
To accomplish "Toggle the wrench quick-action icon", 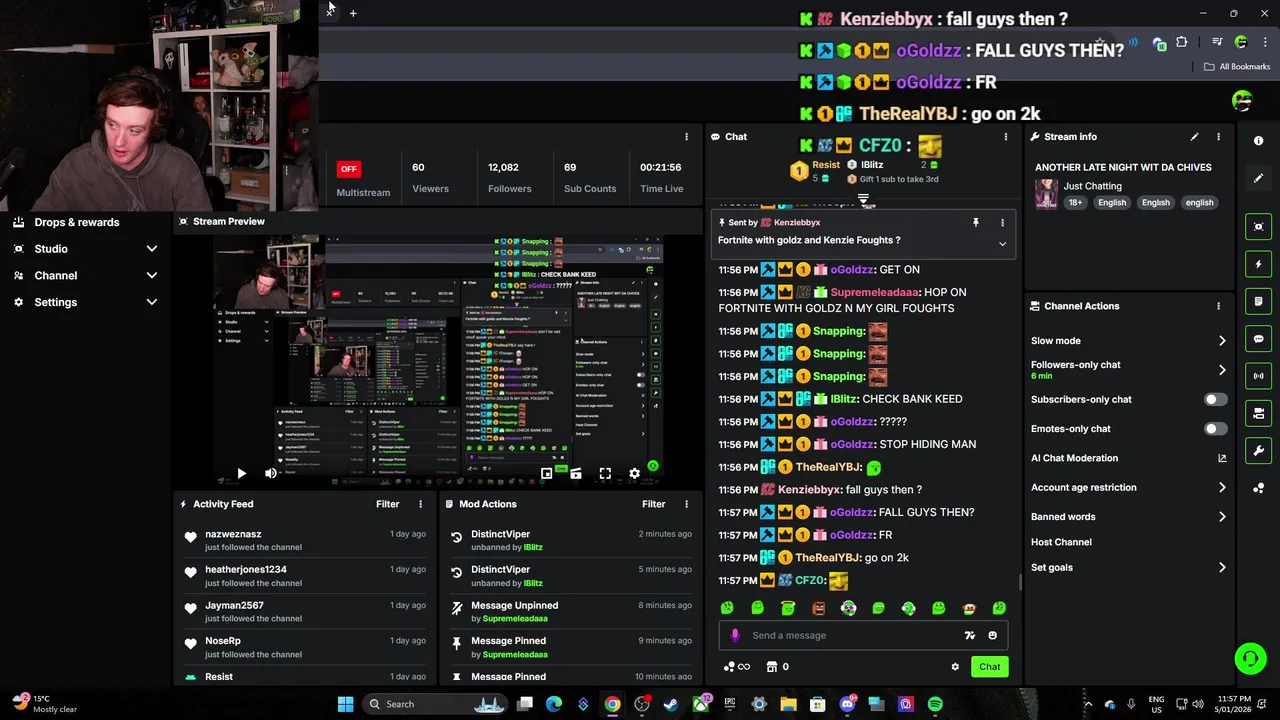I will click(1258, 451).
